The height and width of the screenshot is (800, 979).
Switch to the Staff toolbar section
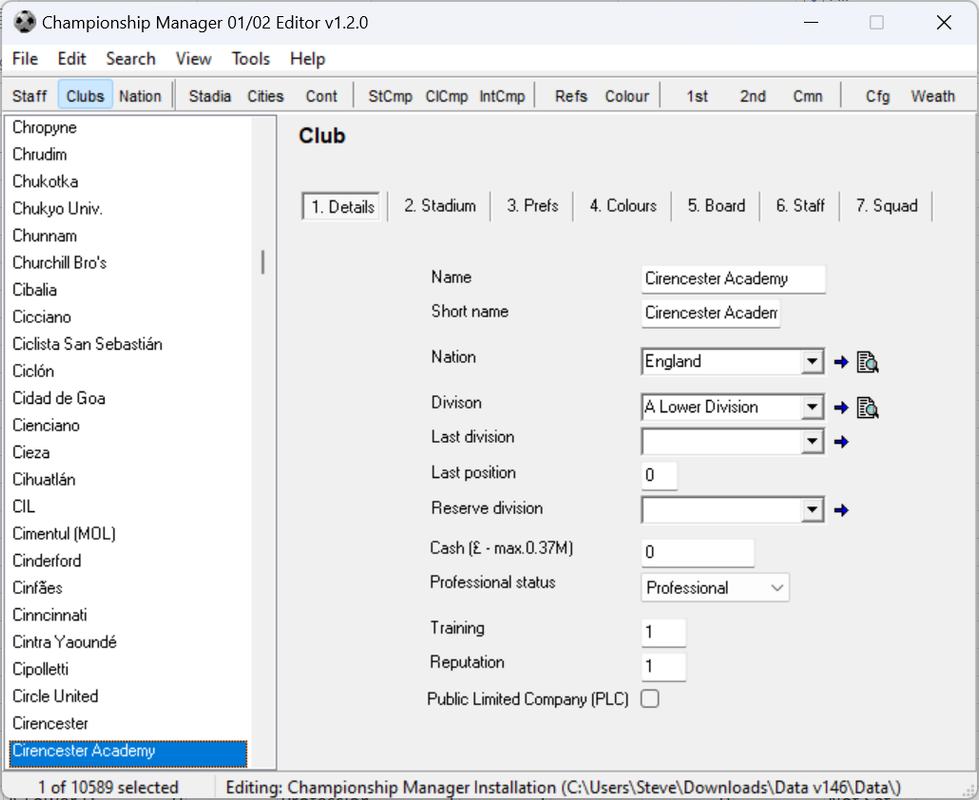[30, 96]
